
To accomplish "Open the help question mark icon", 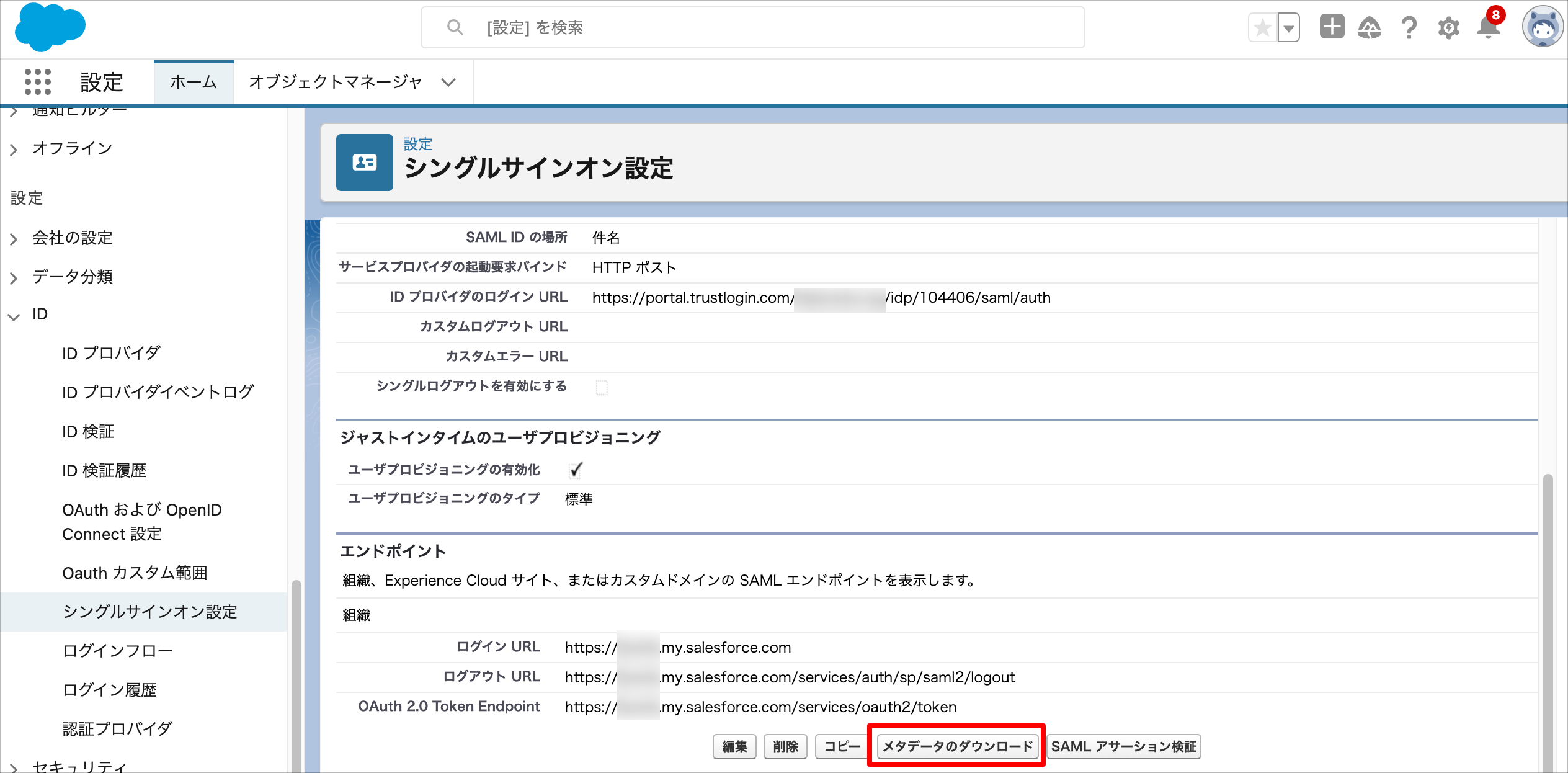I will click(1409, 28).
